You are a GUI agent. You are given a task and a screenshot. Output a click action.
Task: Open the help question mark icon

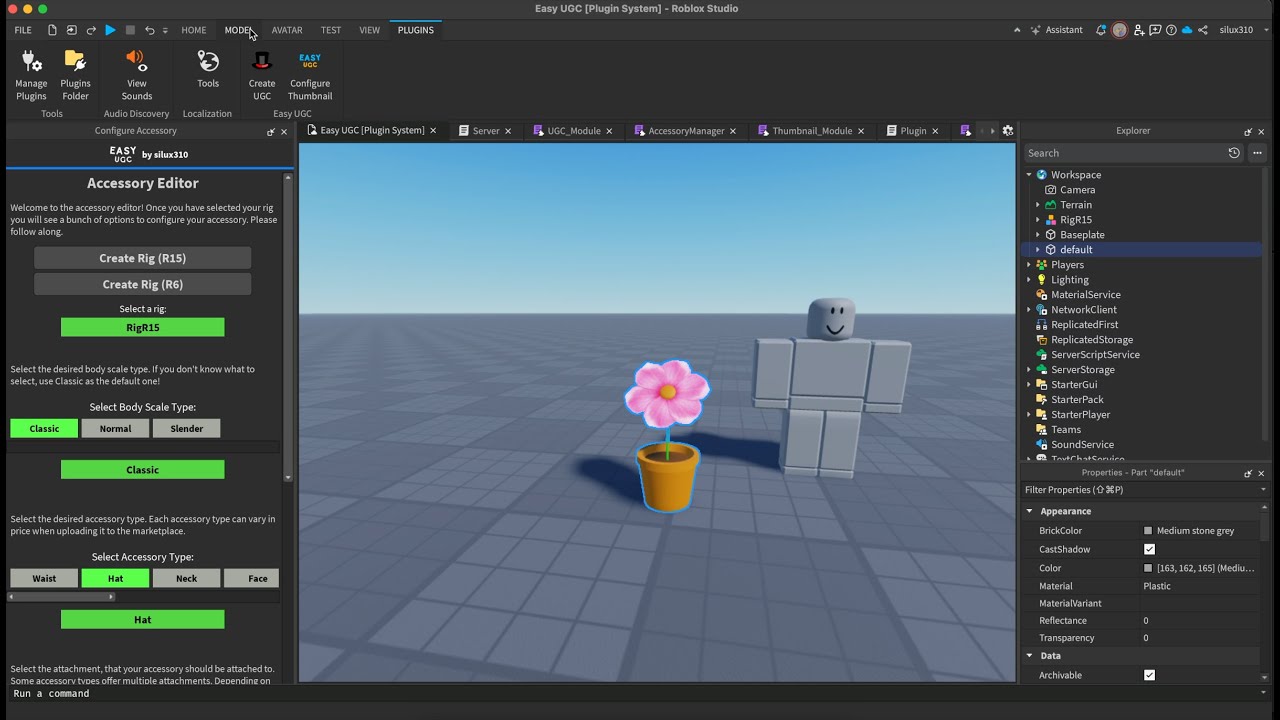click(x=1171, y=30)
